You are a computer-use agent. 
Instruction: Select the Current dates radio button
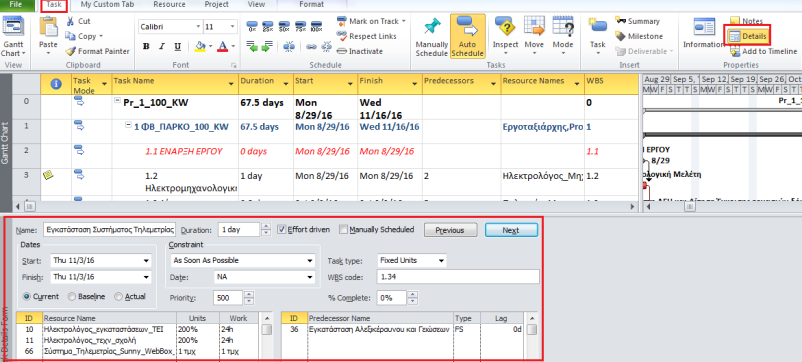click(x=26, y=296)
